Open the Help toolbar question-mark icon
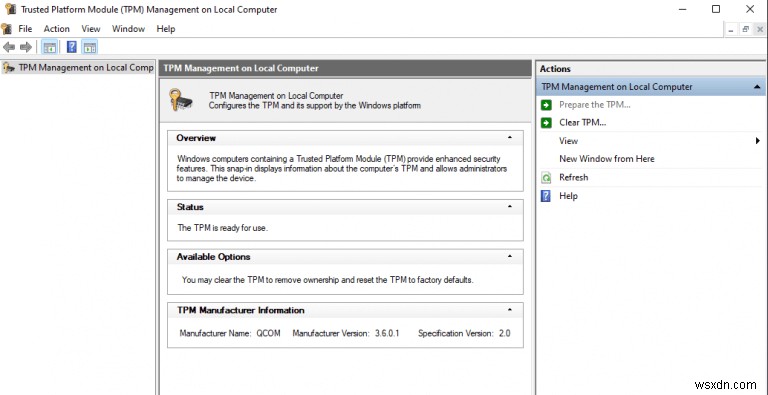The height and width of the screenshot is (395, 768). coord(72,47)
